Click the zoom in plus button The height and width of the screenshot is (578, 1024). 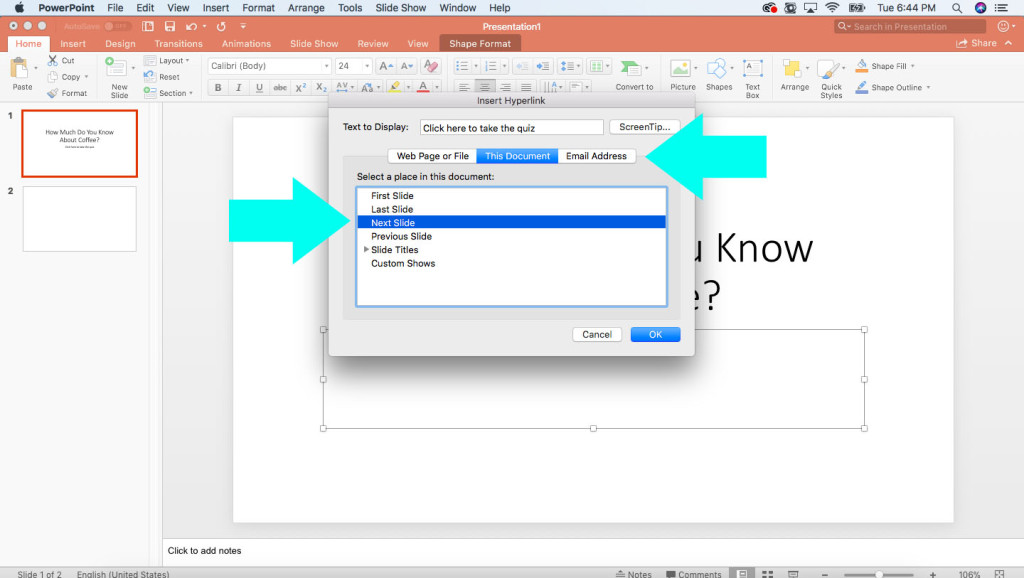(933, 574)
